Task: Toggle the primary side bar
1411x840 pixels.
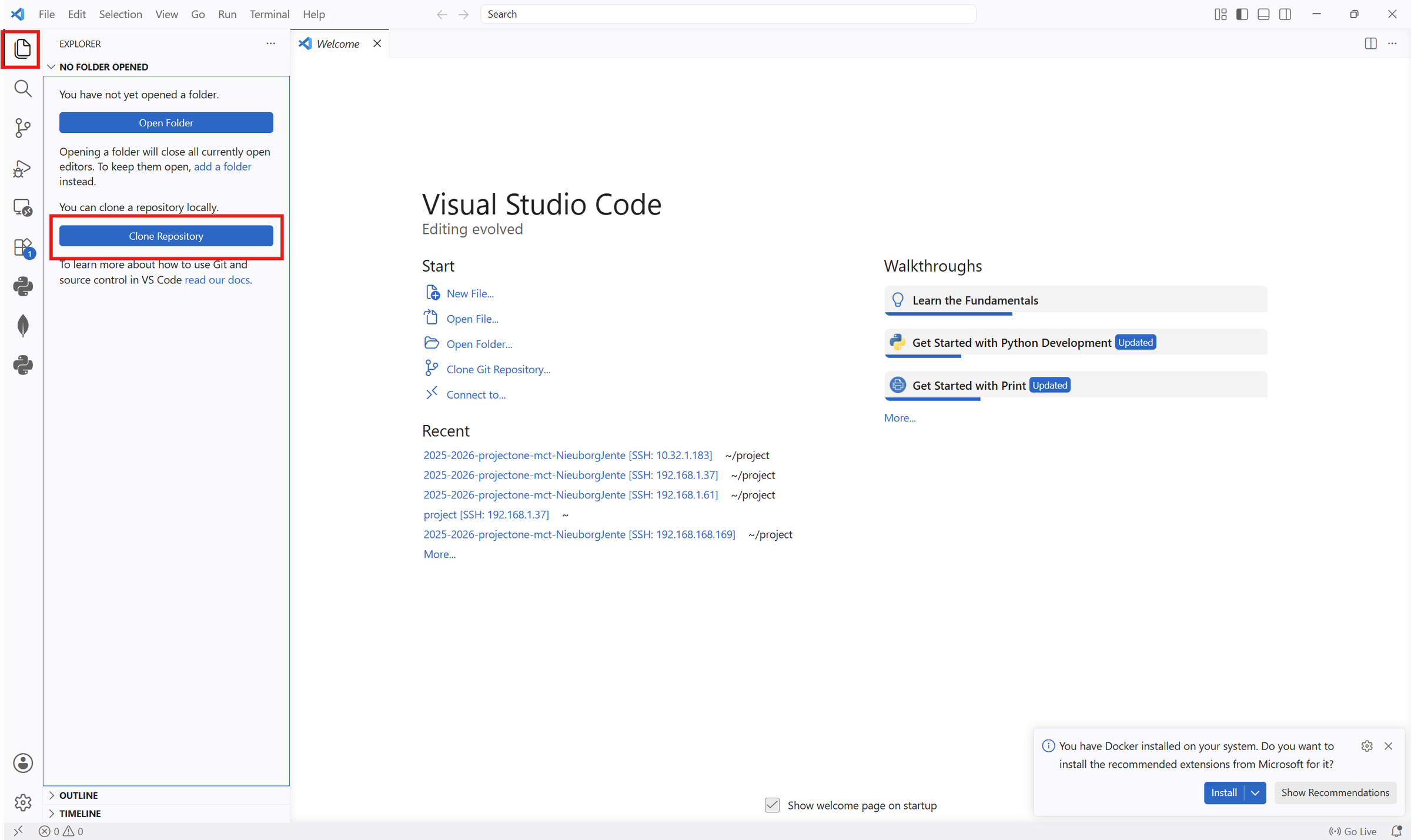Action: pos(1242,14)
